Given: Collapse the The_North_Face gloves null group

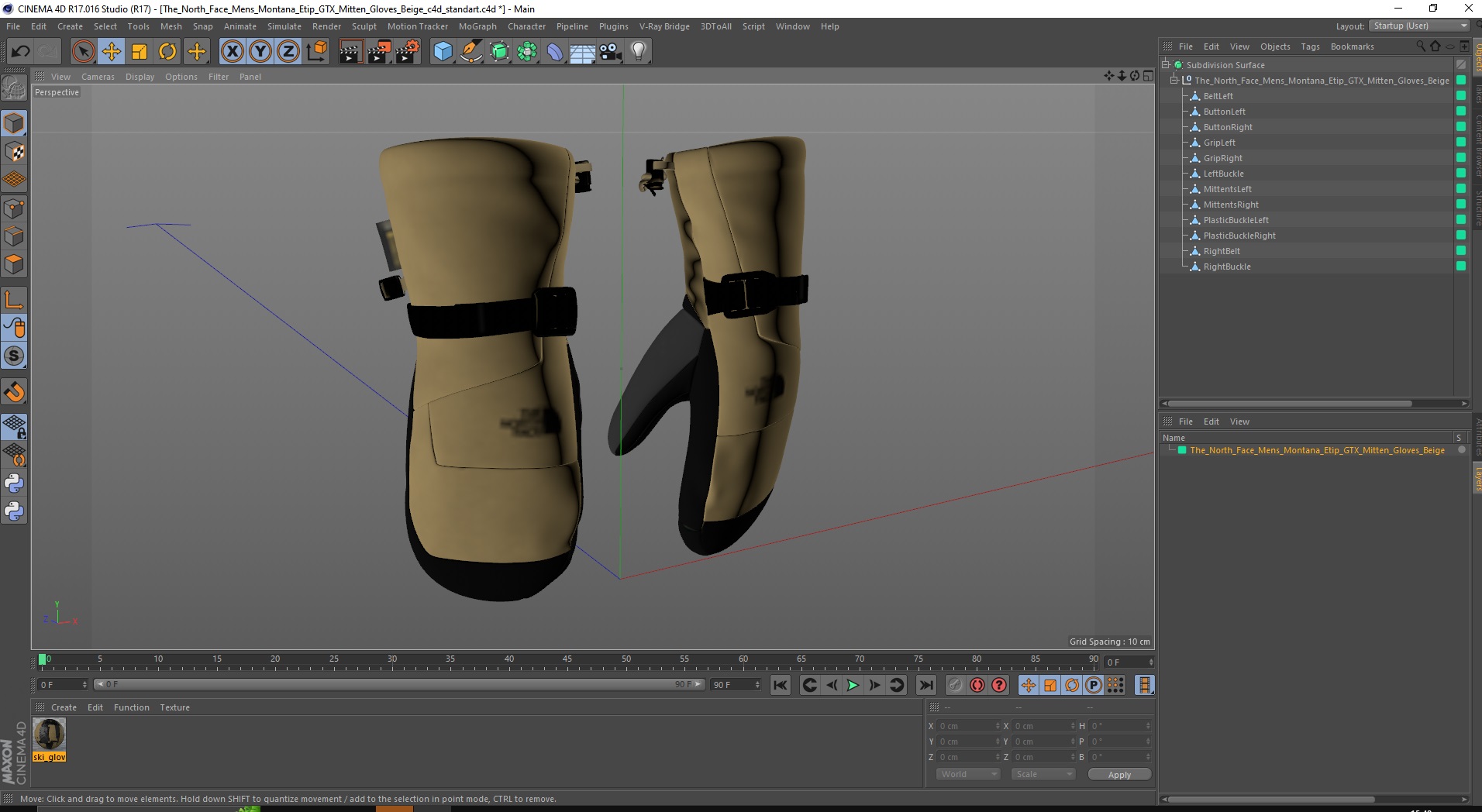Looking at the screenshot, I should pyautogui.click(x=1174, y=81).
